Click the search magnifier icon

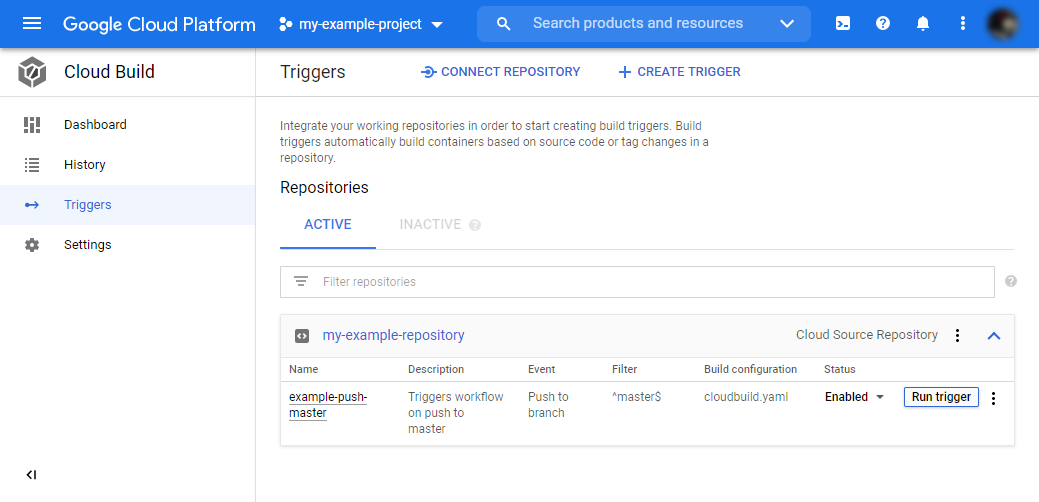coord(504,24)
